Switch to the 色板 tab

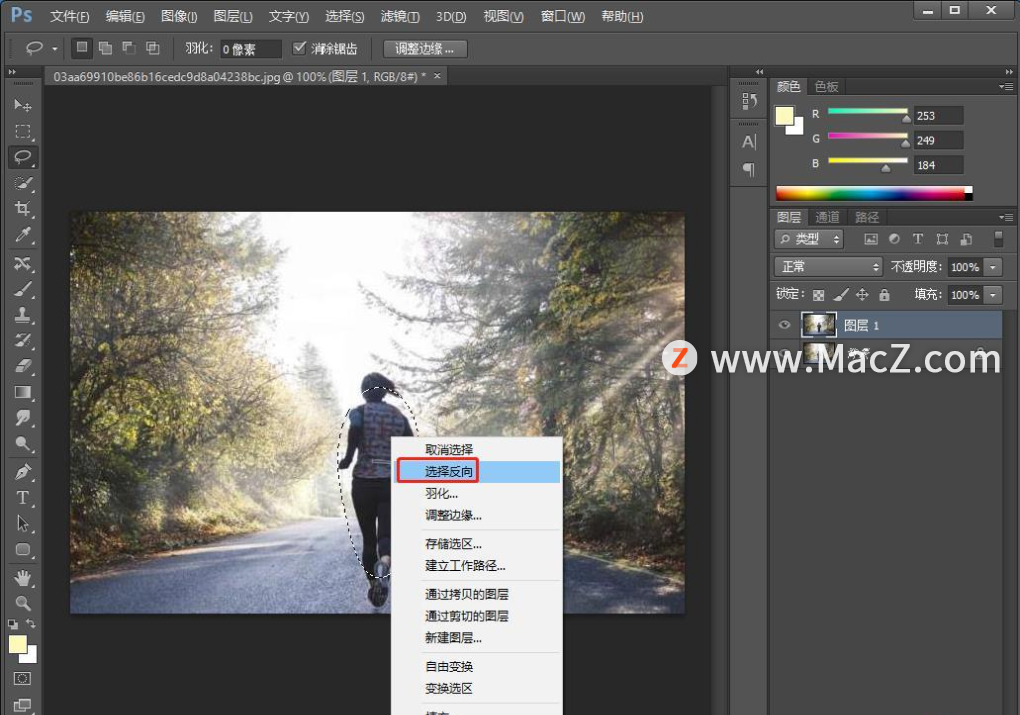[827, 87]
